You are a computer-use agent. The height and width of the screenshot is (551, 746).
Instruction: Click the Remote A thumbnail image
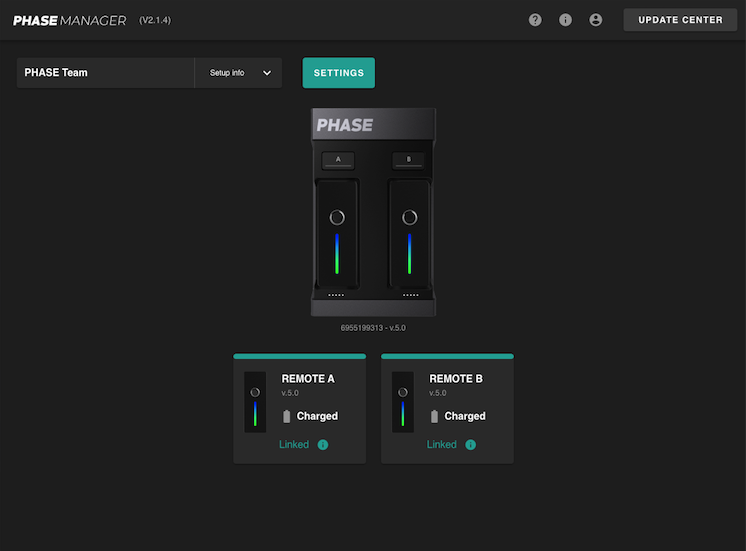coord(255,402)
